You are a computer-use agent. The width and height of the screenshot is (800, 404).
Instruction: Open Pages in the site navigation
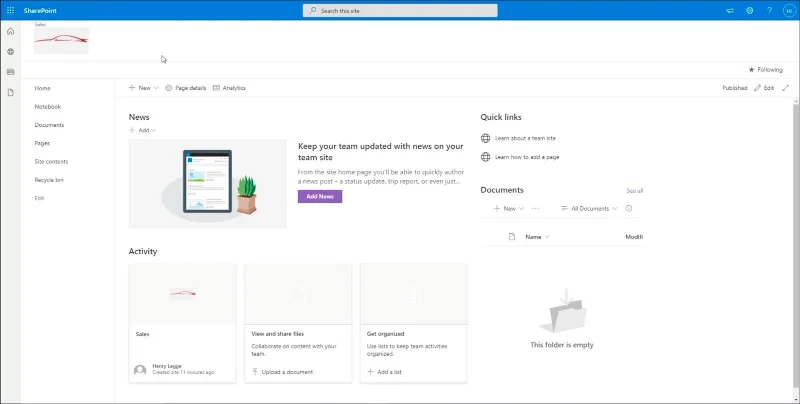(x=42, y=143)
